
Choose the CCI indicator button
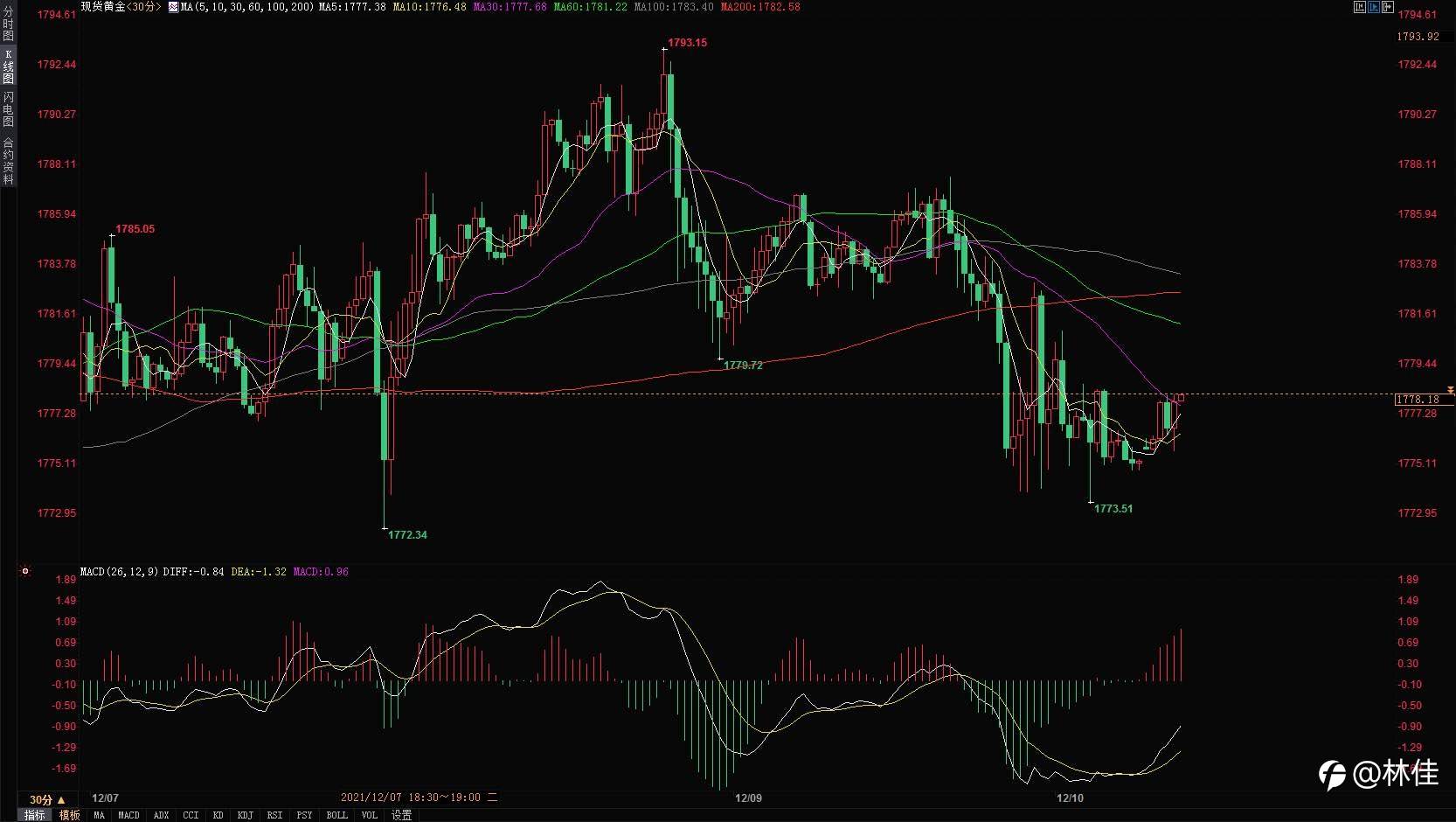click(x=191, y=815)
